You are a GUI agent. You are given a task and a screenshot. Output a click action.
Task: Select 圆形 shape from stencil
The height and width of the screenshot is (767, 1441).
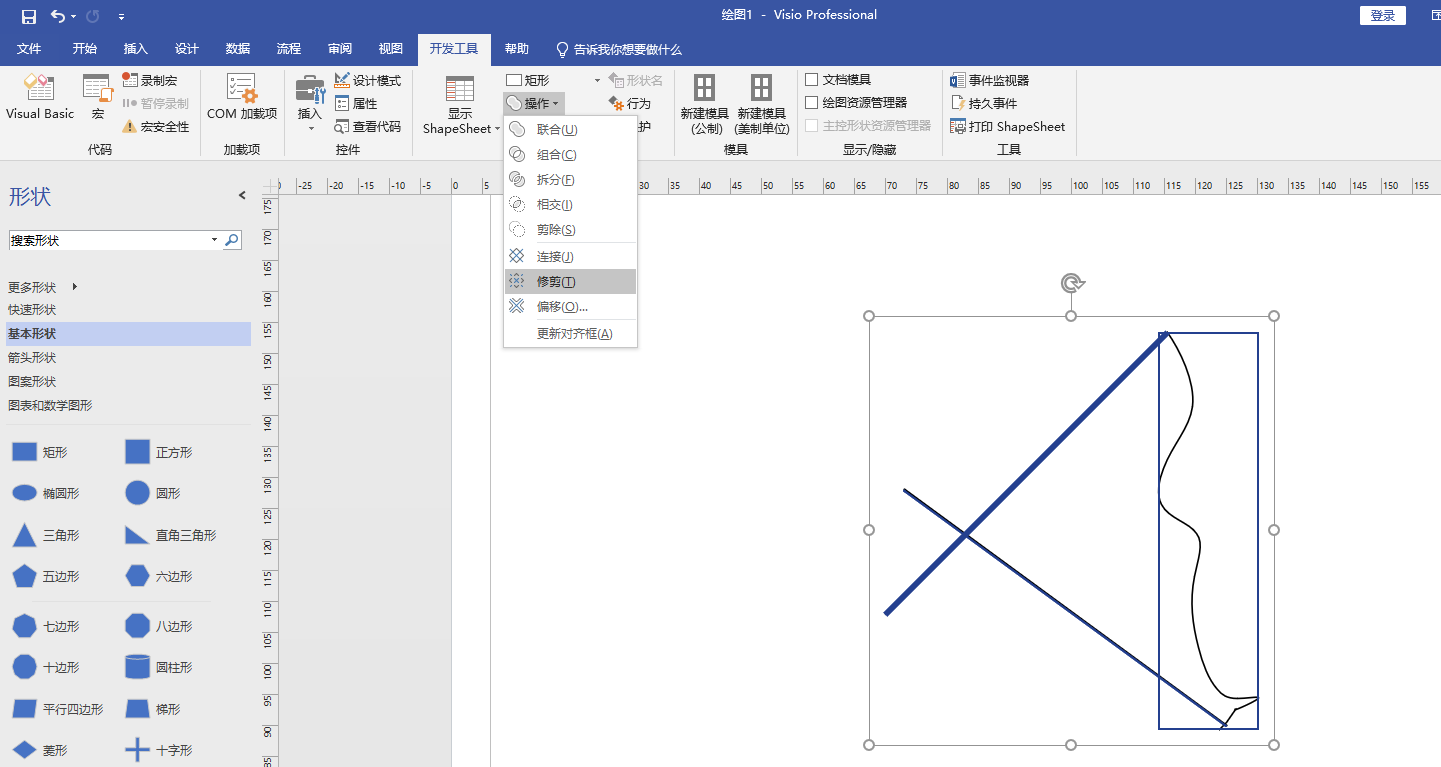(x=152, y=493)
